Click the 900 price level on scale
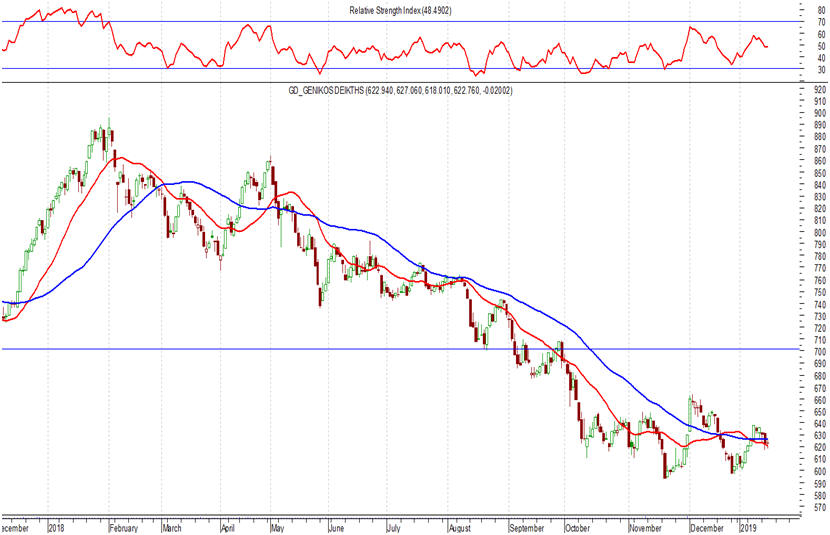830x535 pixels. 820,113
